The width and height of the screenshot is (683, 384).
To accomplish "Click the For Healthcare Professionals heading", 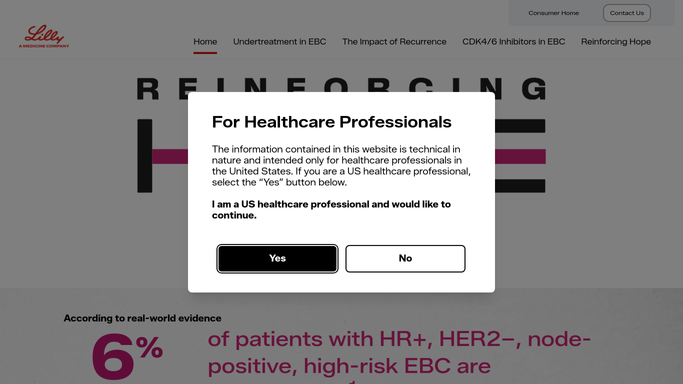I will tap(331, 122).
